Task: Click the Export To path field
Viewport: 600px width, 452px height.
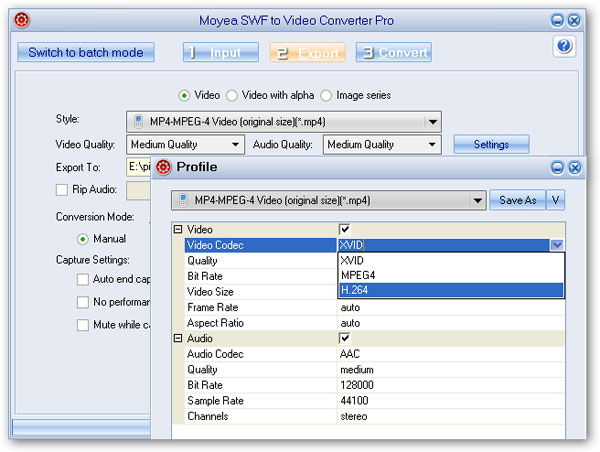Action: [139, 167]
